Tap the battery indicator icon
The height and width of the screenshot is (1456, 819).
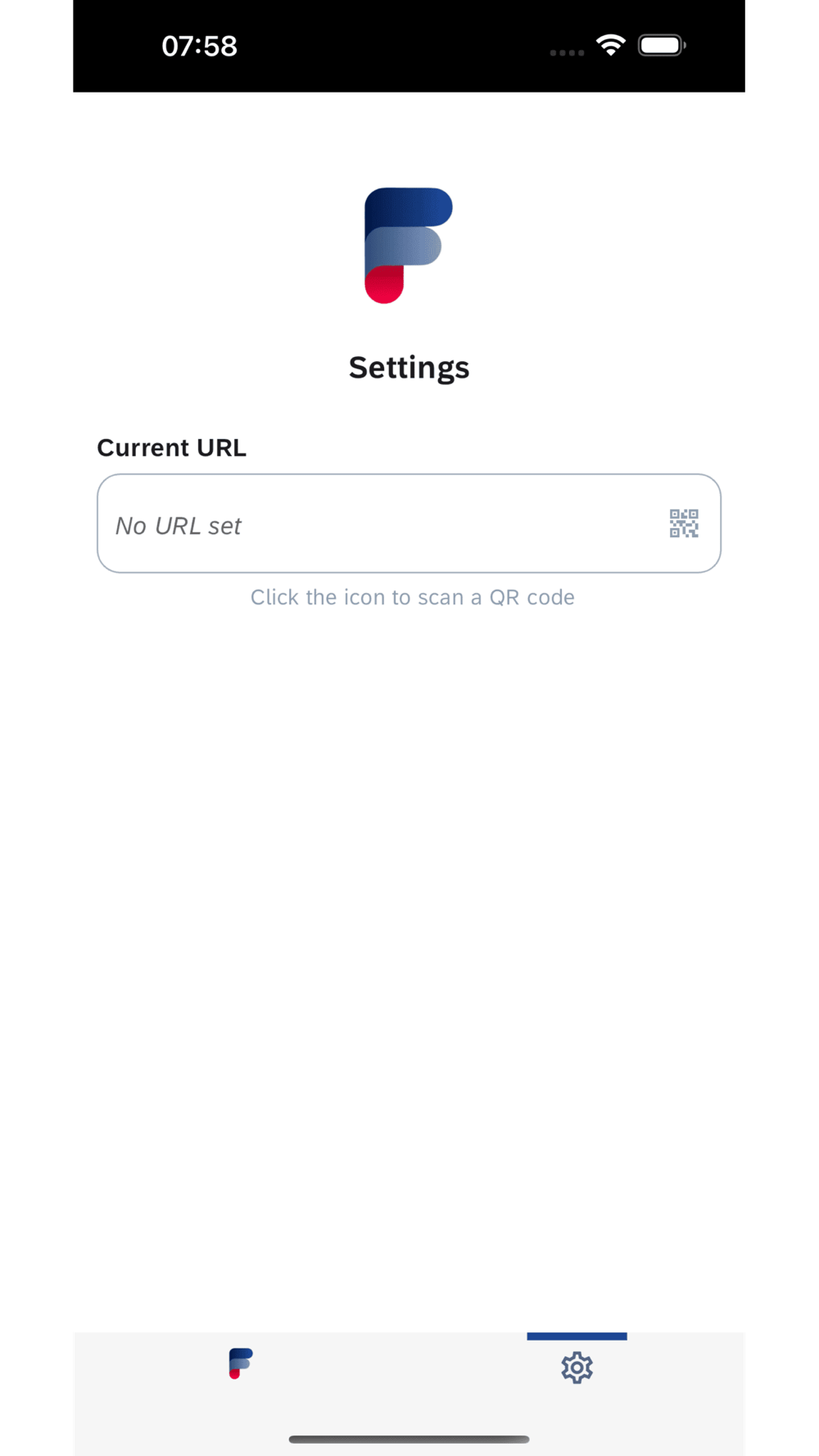coord(662,45)
